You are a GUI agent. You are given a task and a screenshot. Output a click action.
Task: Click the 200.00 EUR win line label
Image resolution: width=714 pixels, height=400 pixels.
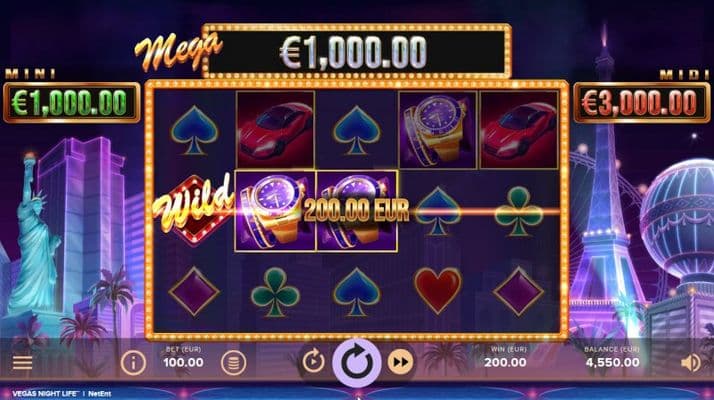pyautogui.click(x=357, y=210)
